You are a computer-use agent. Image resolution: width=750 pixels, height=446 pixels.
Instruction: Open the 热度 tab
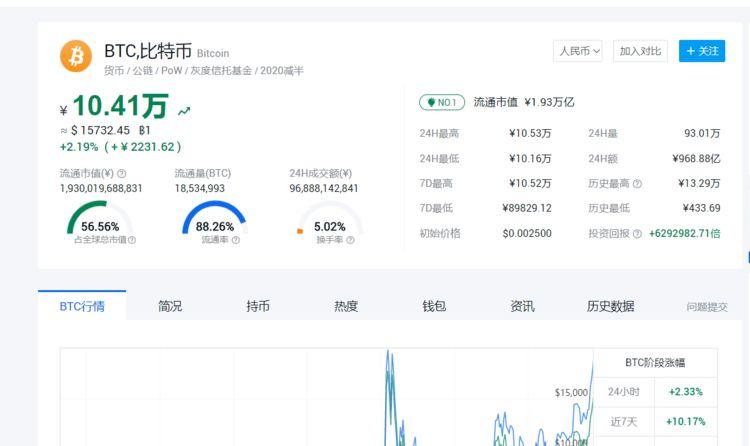[346, 306]
